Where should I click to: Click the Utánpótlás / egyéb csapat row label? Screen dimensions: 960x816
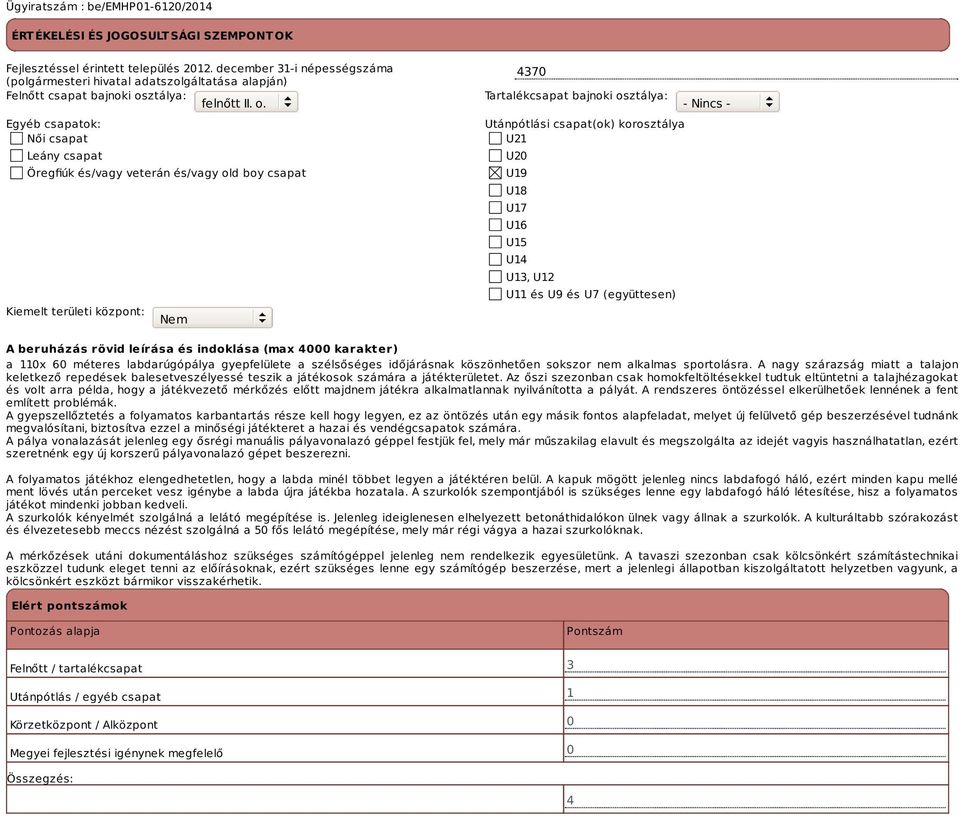pos(85,697)
